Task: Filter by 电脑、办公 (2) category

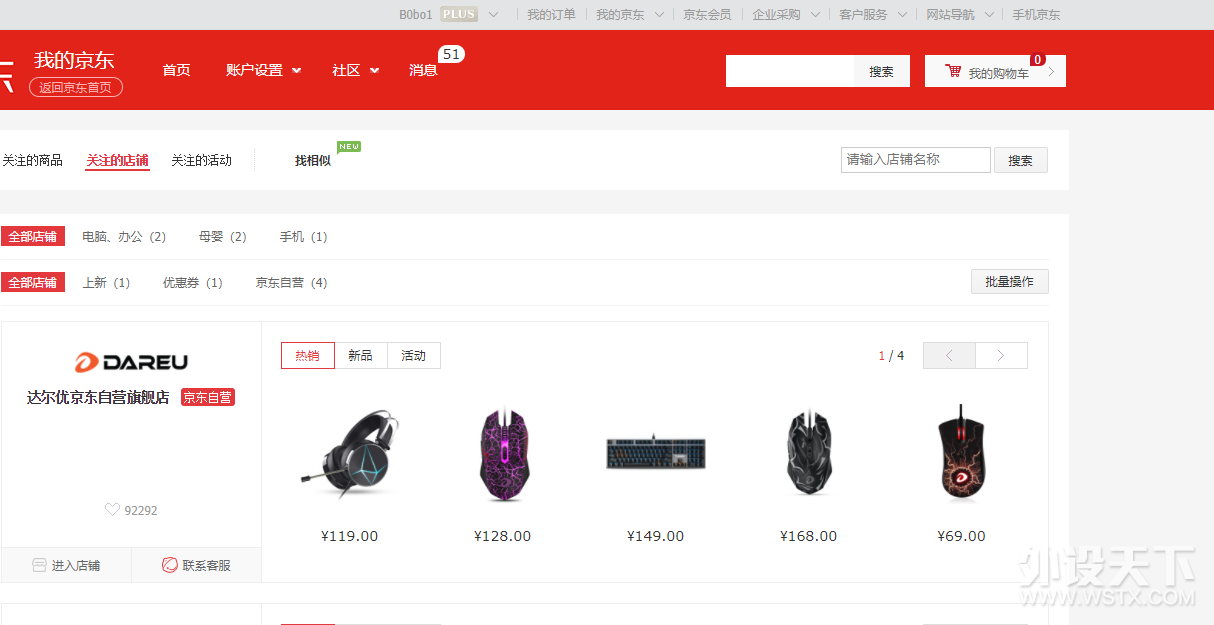Action: [124, 237]
